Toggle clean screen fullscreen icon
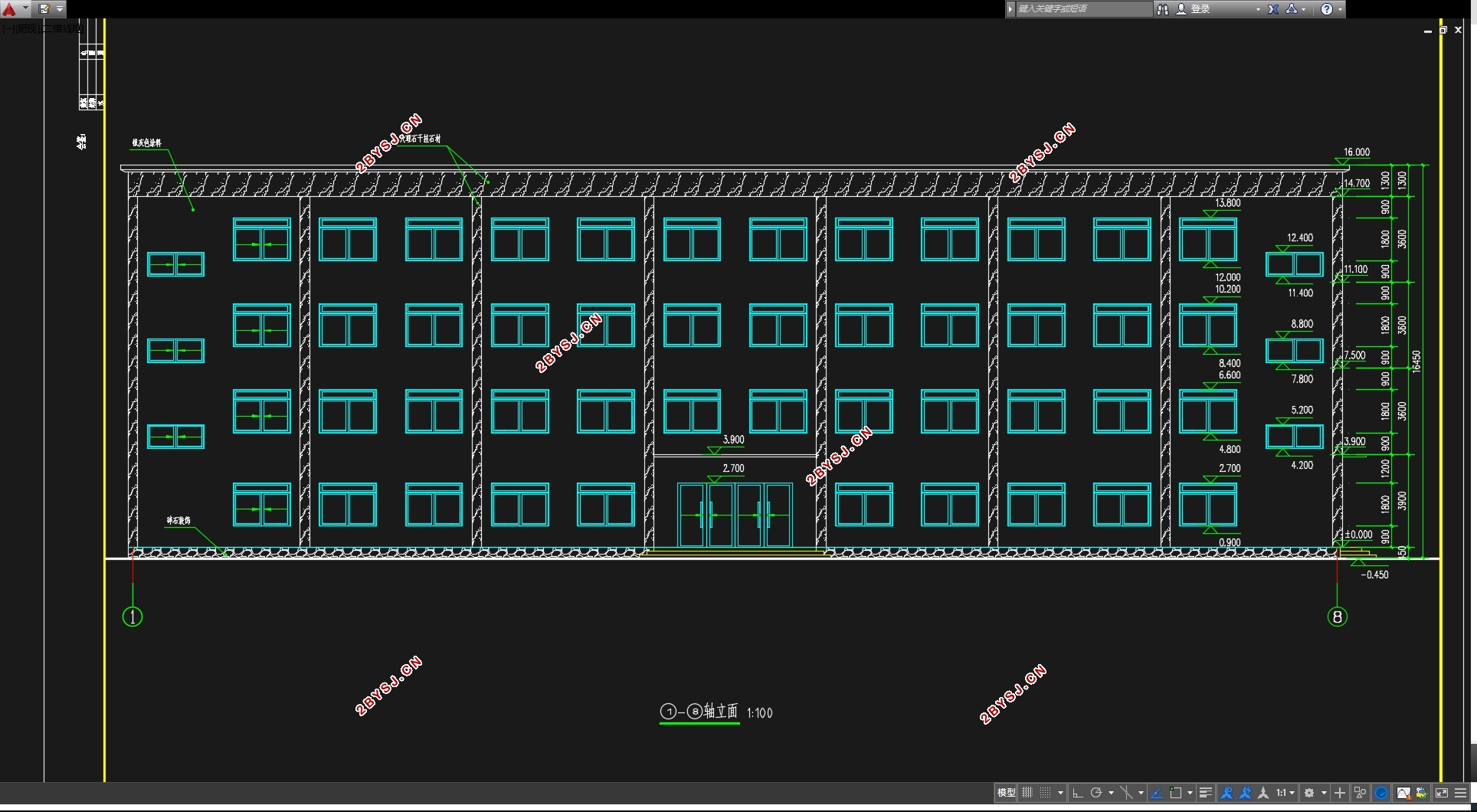The image size is (1477, 812). [1442, 793]
